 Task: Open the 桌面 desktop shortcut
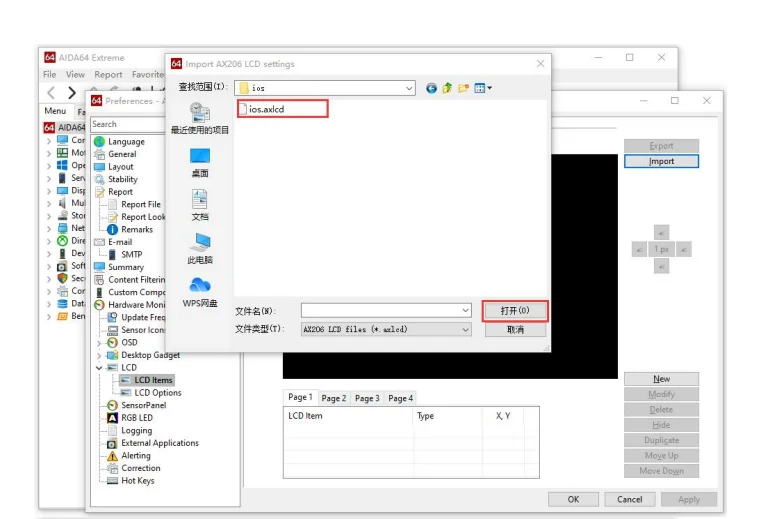pos(200,163)
